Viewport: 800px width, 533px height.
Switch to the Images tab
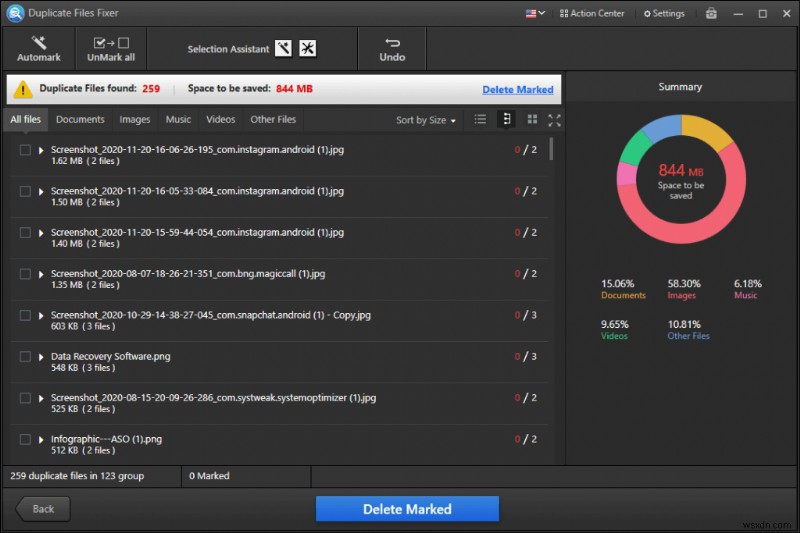(x=135, y=119)
